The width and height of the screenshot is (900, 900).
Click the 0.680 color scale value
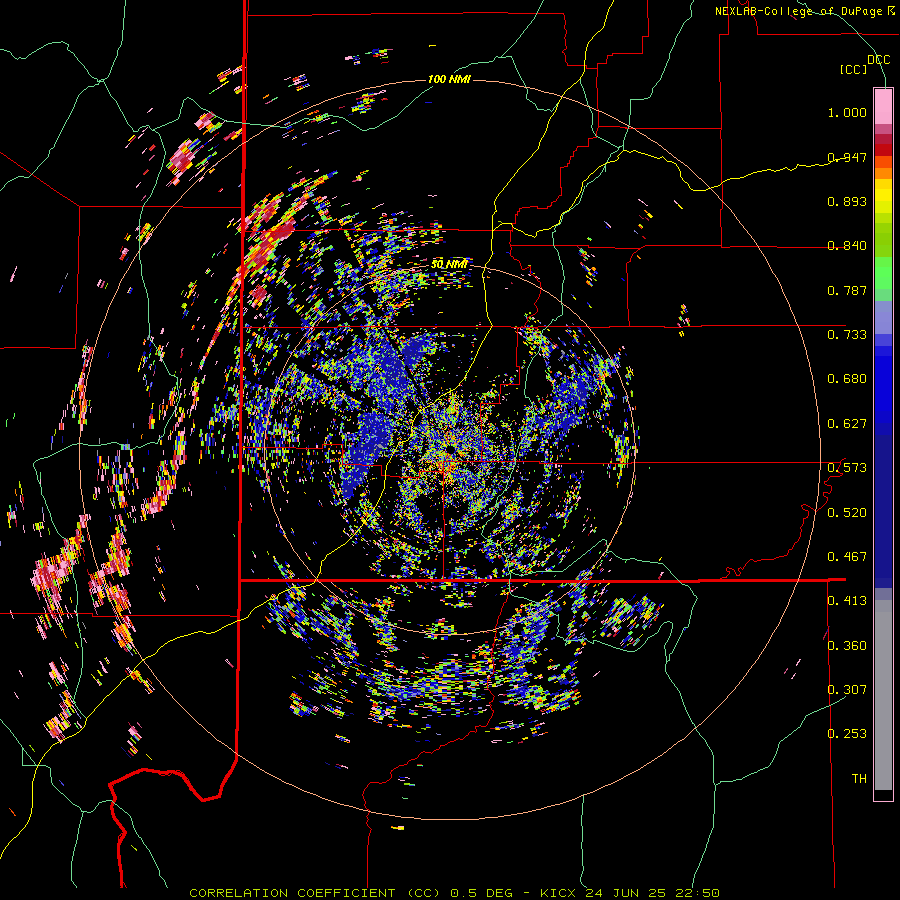[x=847, y=379]
